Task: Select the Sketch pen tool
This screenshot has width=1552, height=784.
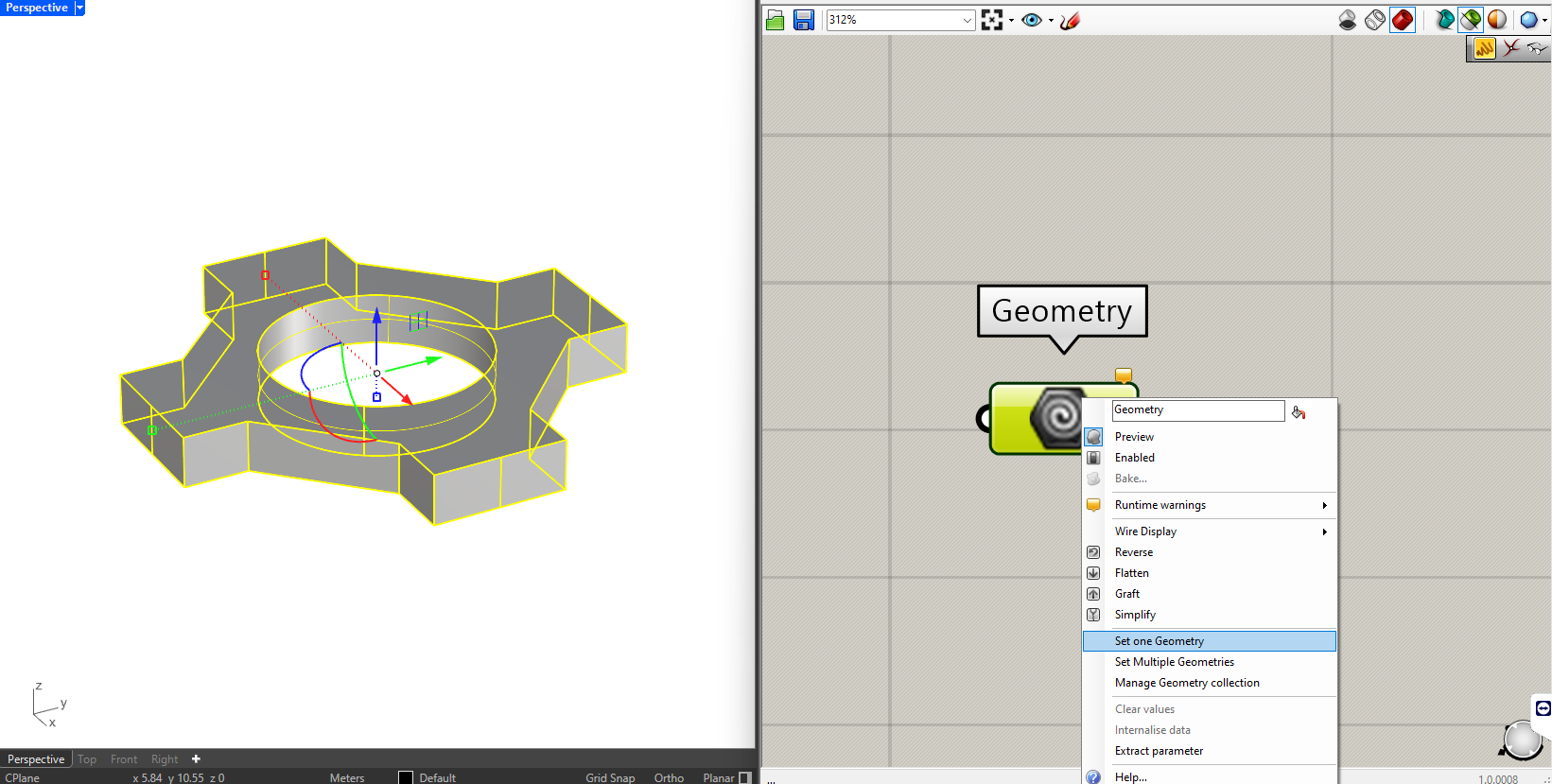Action: pos(1070,20)
